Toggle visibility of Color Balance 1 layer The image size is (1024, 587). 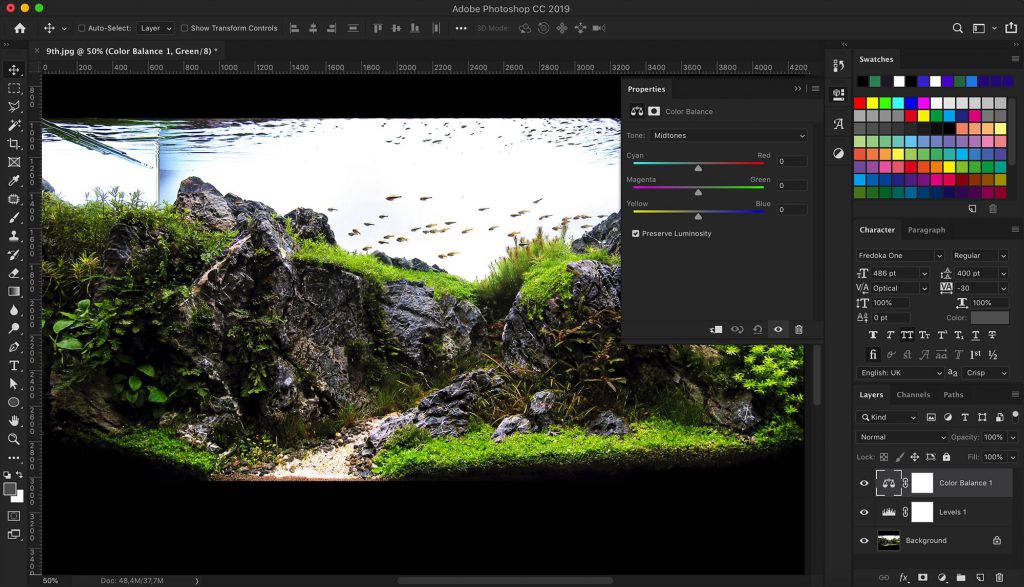864,483
